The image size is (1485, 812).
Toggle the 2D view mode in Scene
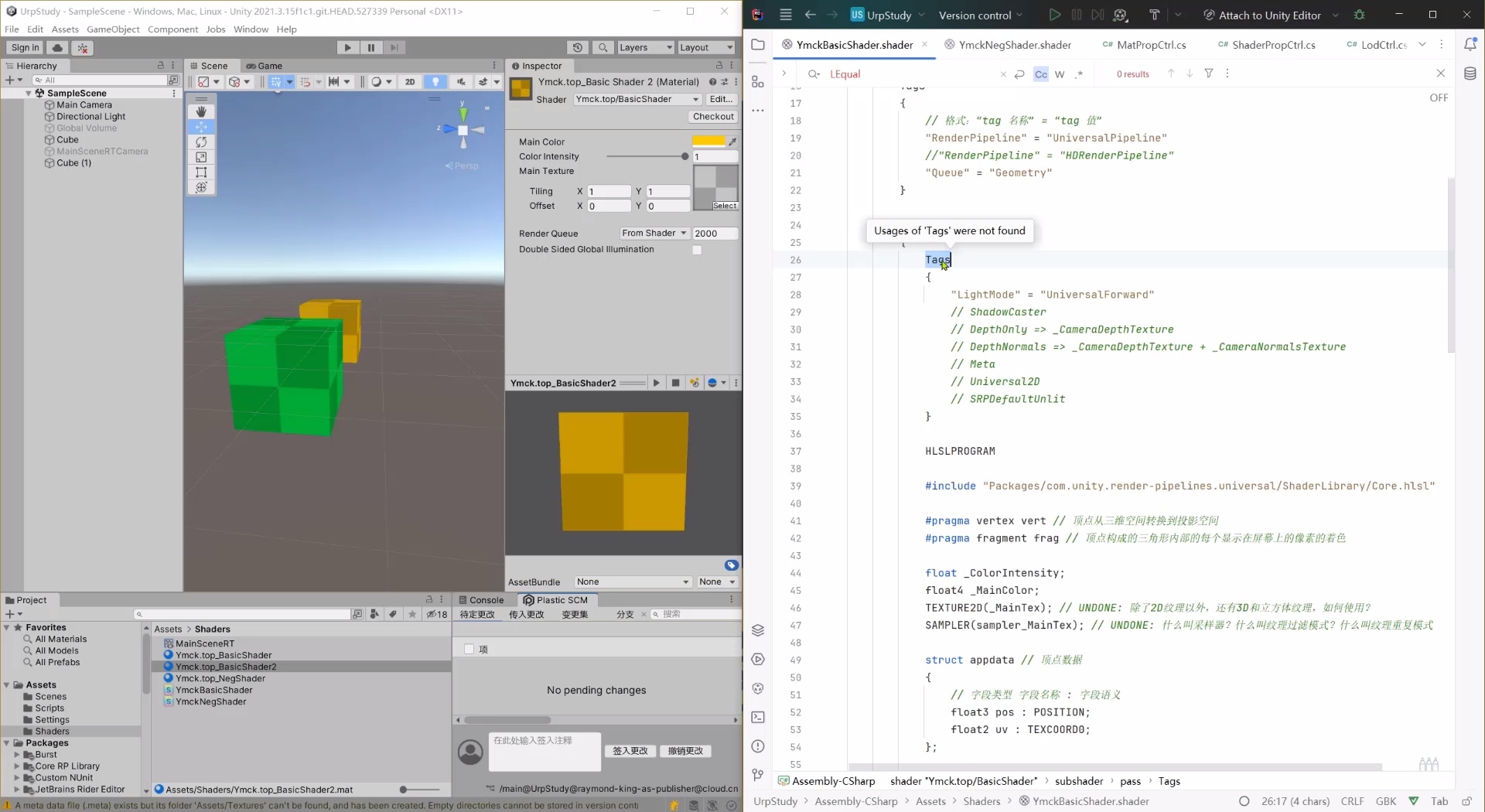point(410,82)
